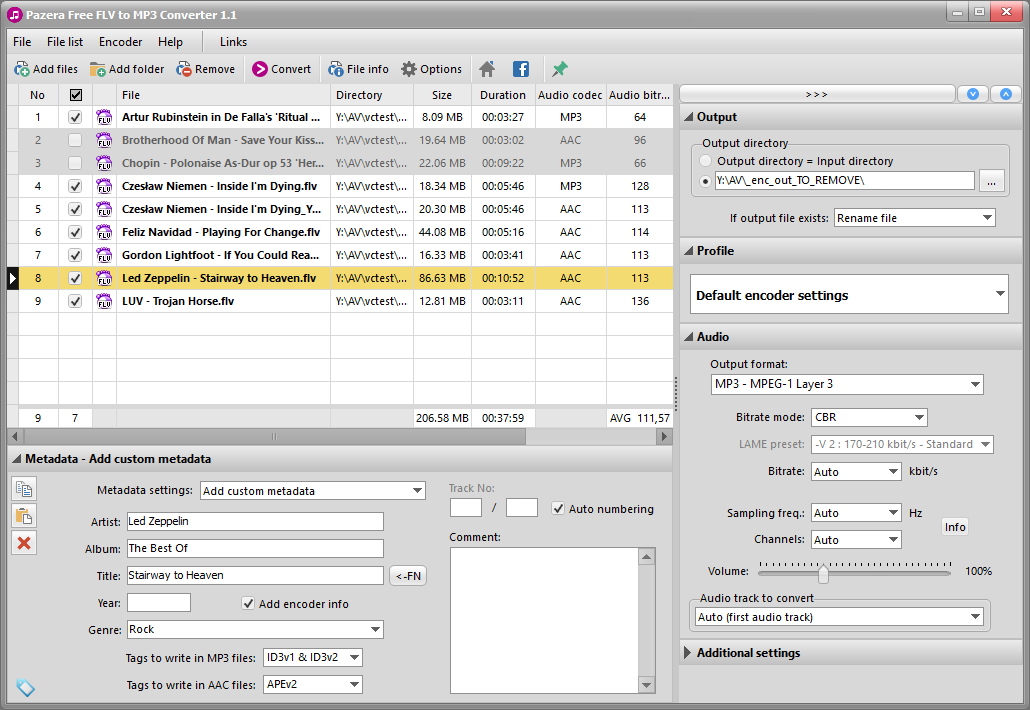
Task: Open the Facebook icon link
Action: click(520, 69)
